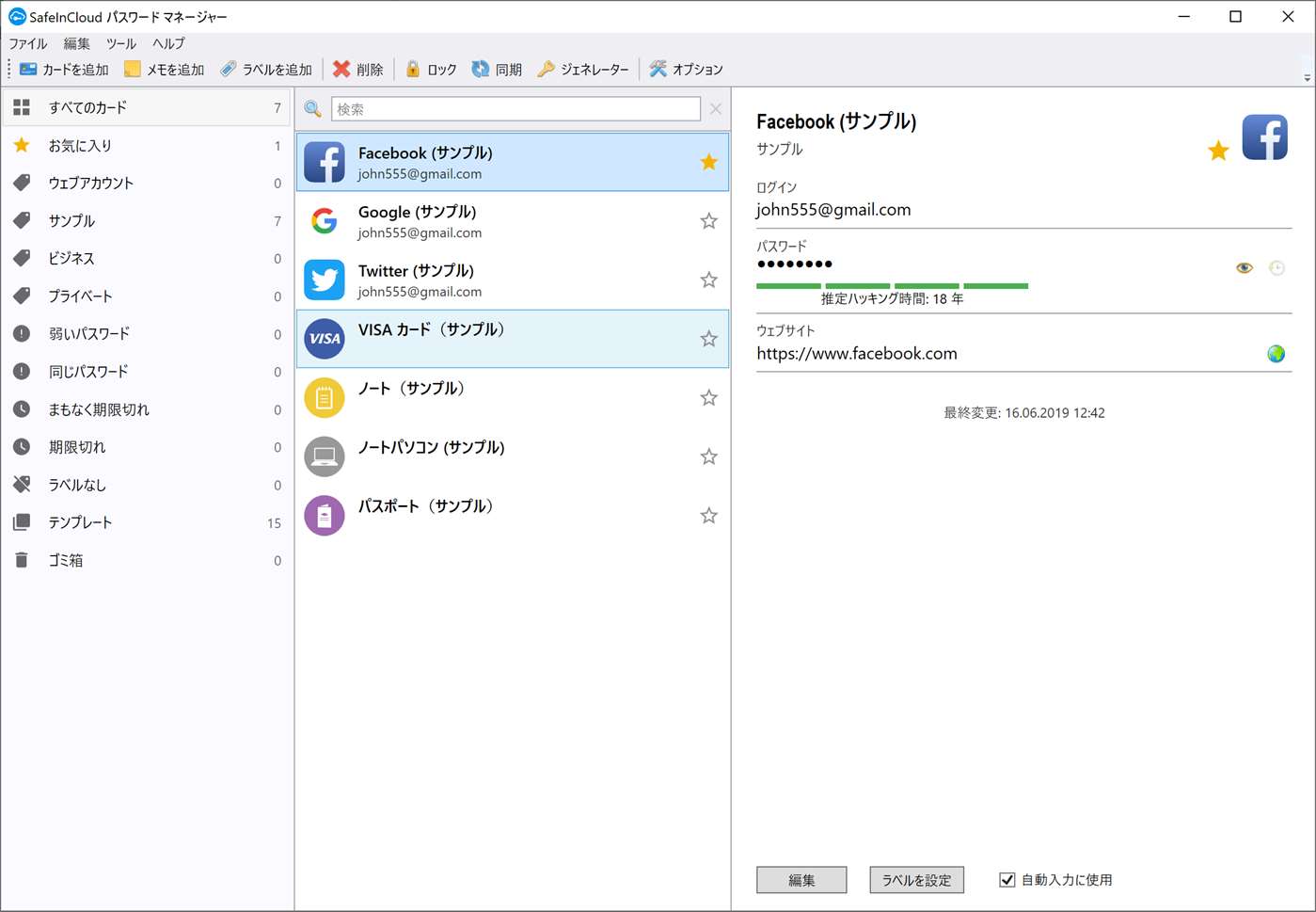1316x912 pixels.
Task: Select すべてのカード in sidebar
Action: tap(147, 107)
